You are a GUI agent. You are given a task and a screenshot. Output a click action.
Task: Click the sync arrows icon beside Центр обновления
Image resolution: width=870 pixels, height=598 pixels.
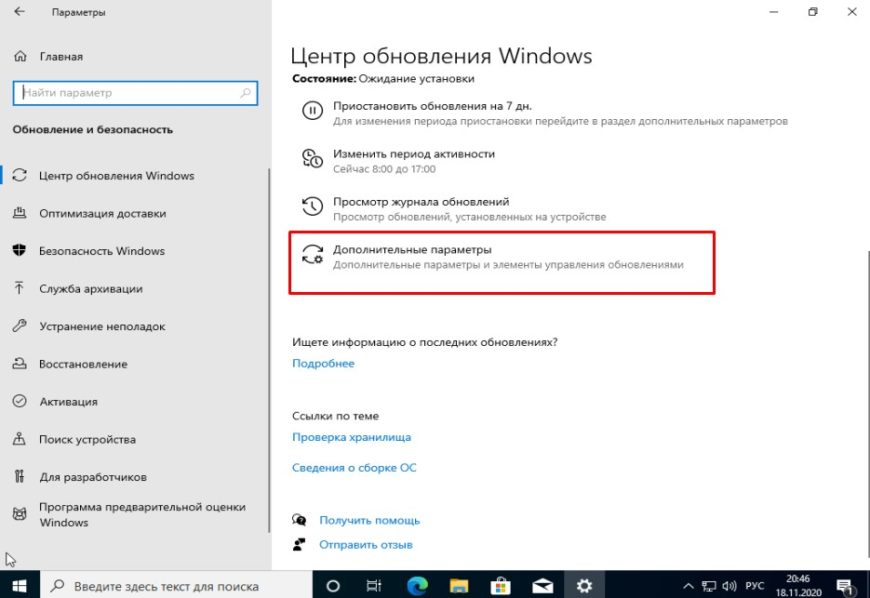(19, 175)
